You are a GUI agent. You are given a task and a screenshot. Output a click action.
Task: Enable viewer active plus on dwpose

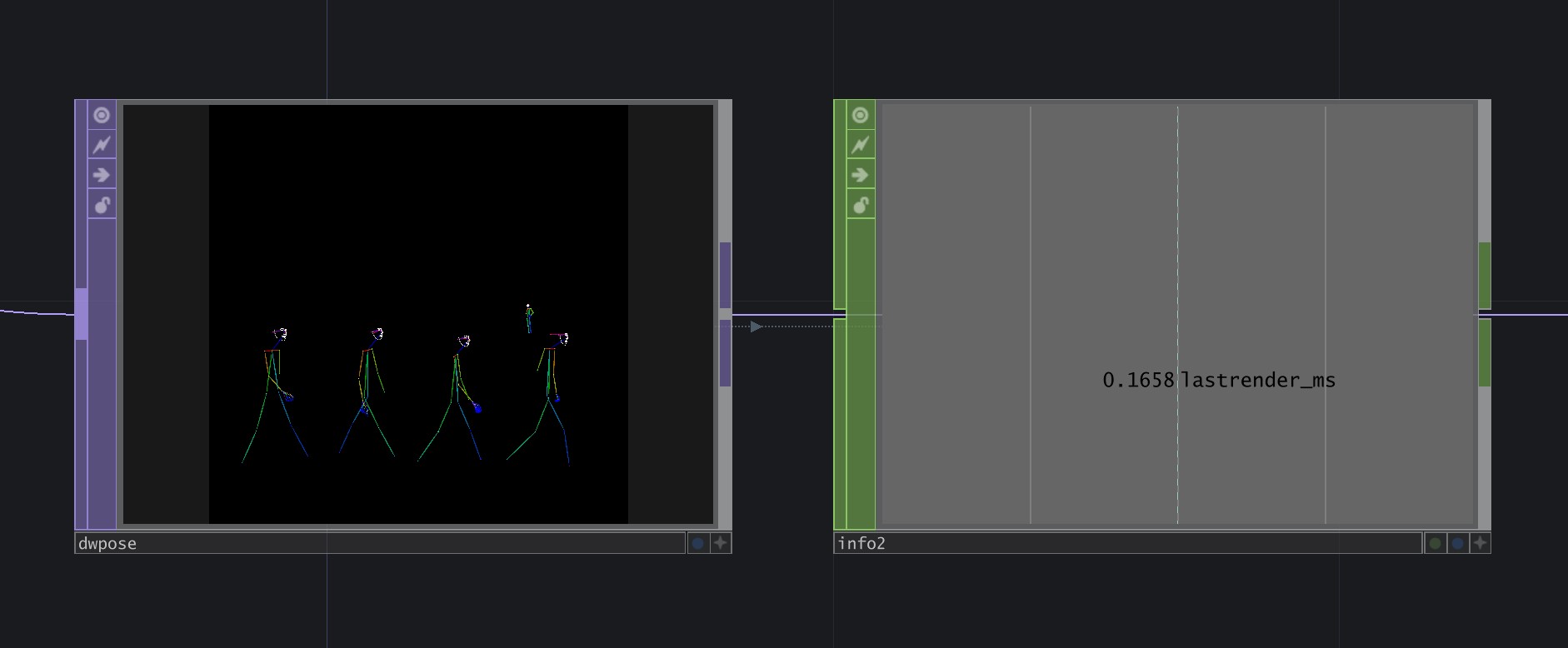coord(721,543)
